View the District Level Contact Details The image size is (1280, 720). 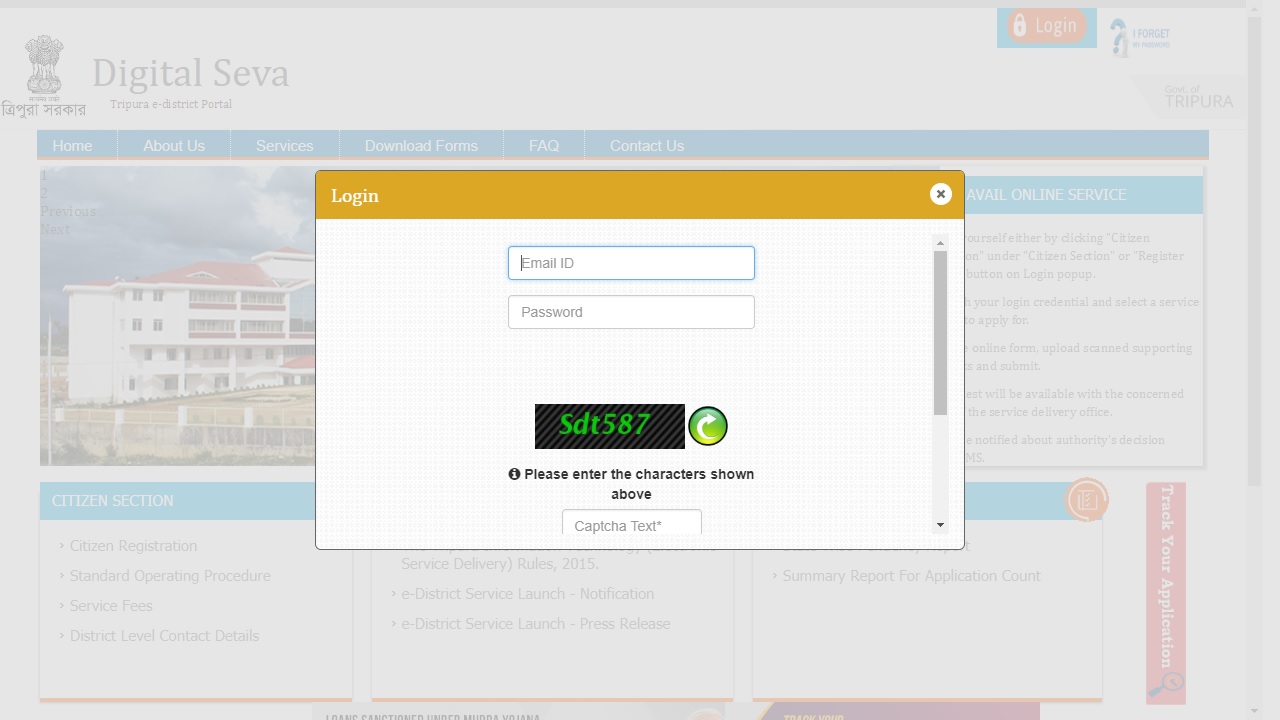click(x=164, y=636)
